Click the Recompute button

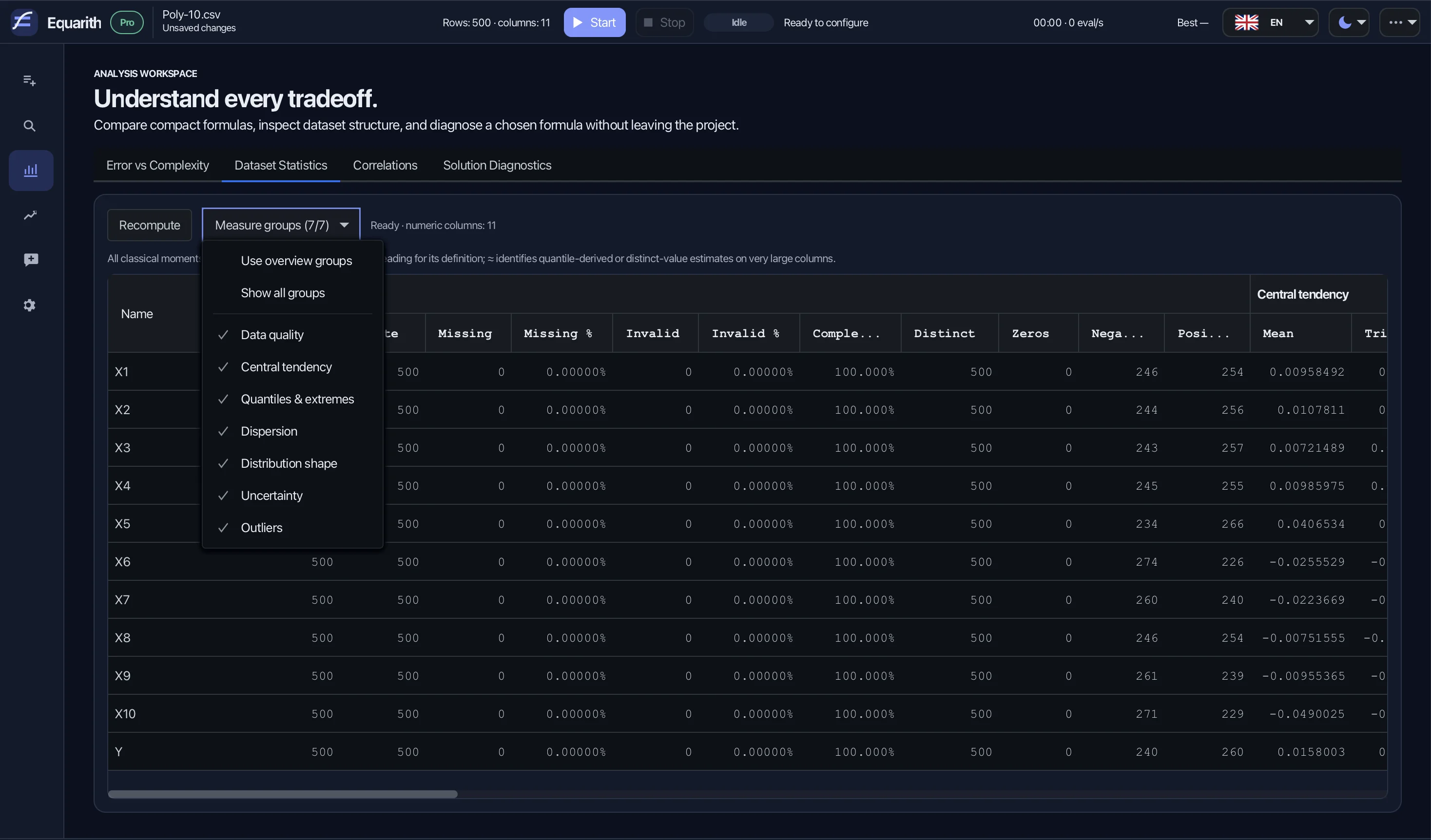[149, 225]
